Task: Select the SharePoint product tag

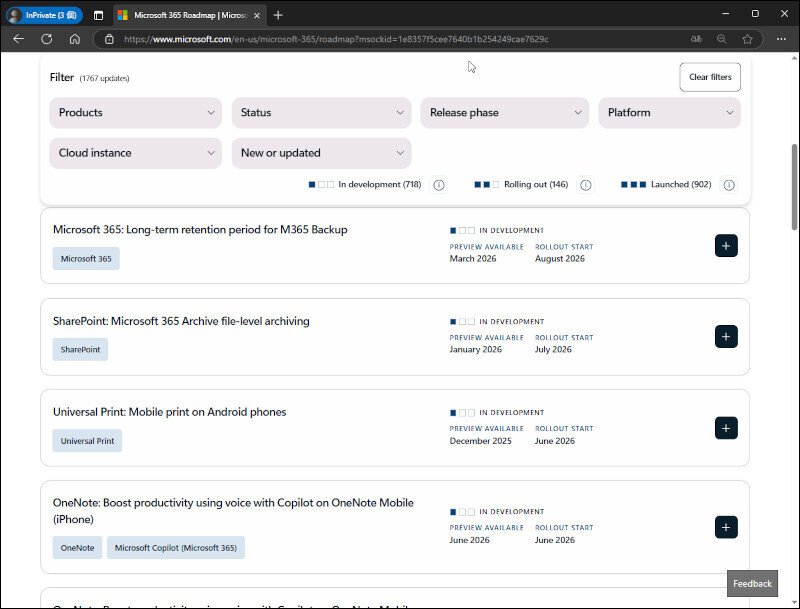Action: pos(80,349)
